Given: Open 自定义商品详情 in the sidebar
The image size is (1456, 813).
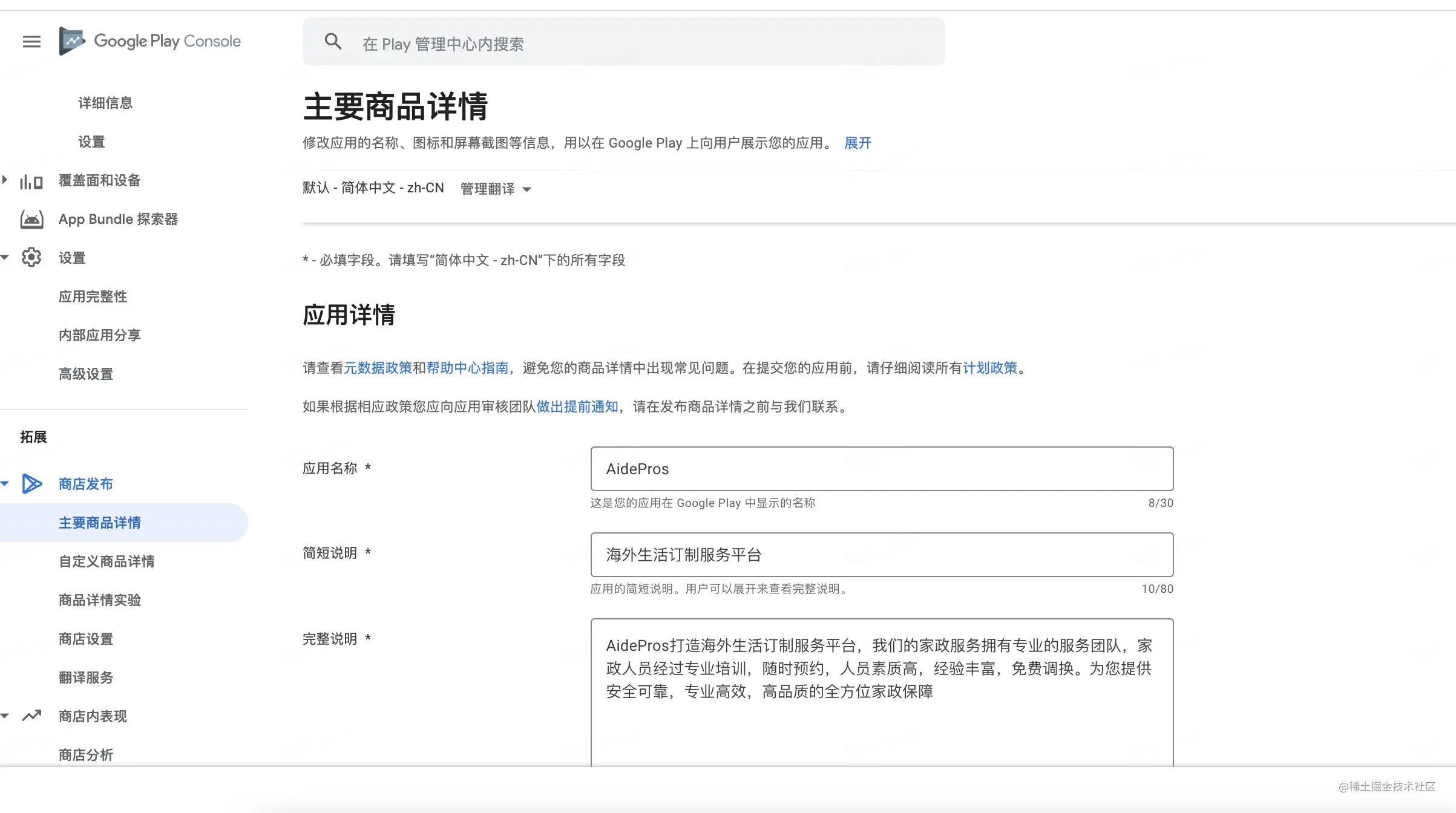Looking at the screenshot, I should (x=107, y=562).
